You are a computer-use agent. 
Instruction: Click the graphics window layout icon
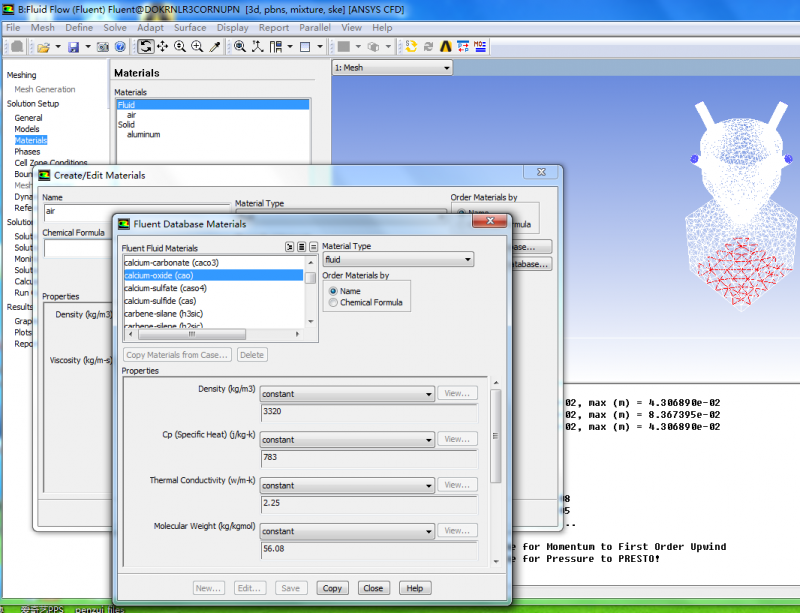(x=305, y=47)
